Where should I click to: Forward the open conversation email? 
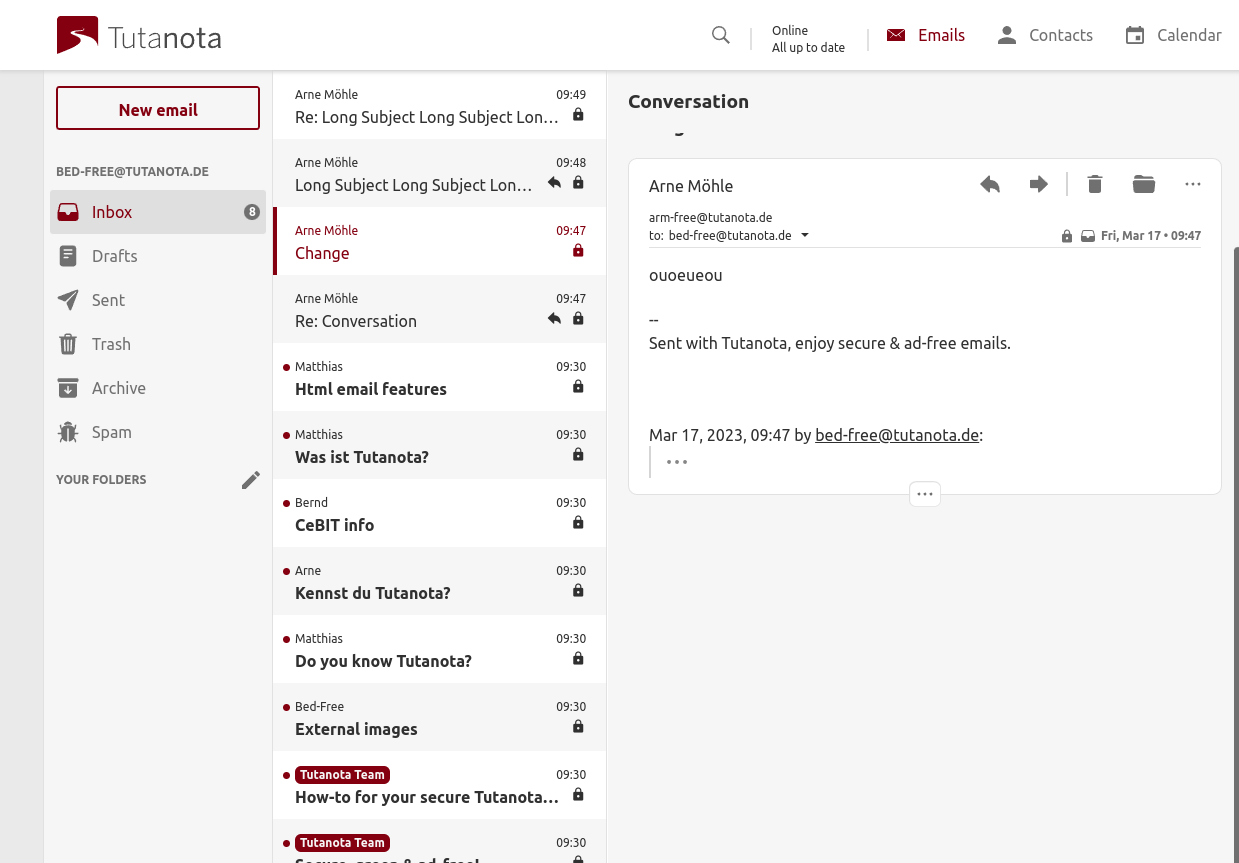(1039, 184)
